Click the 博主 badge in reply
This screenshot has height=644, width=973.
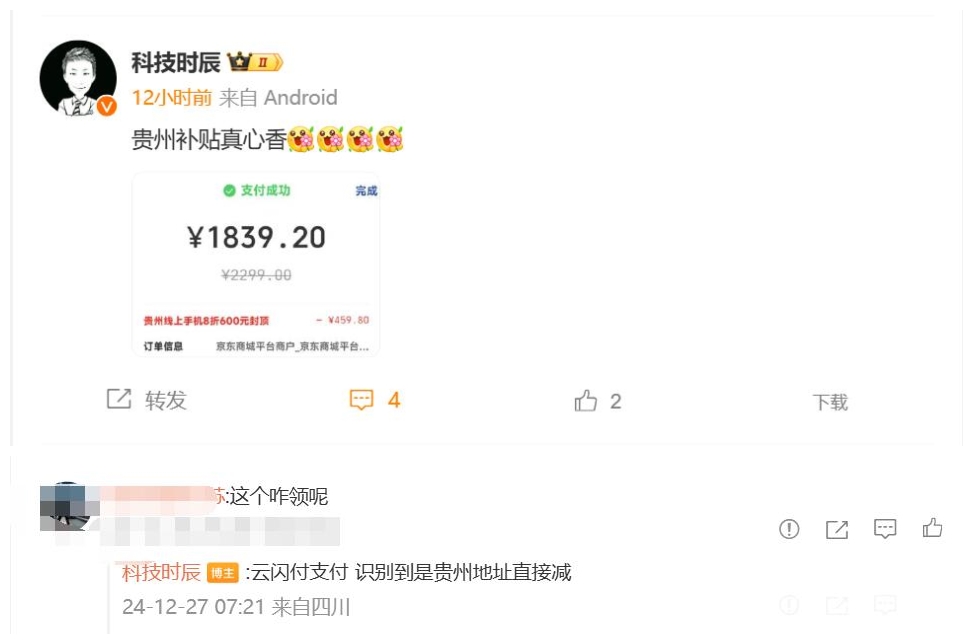(x=223, y=573)
